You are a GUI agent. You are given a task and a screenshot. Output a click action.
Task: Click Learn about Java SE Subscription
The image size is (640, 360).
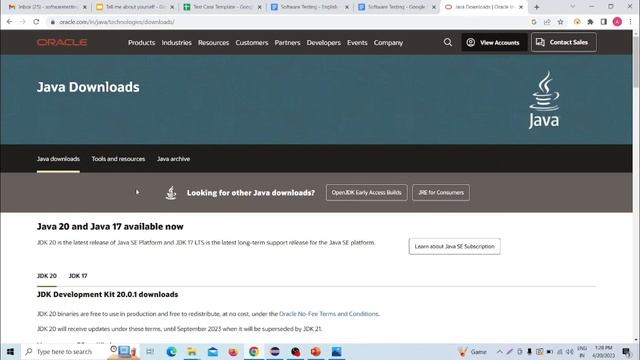click(454, 247)
